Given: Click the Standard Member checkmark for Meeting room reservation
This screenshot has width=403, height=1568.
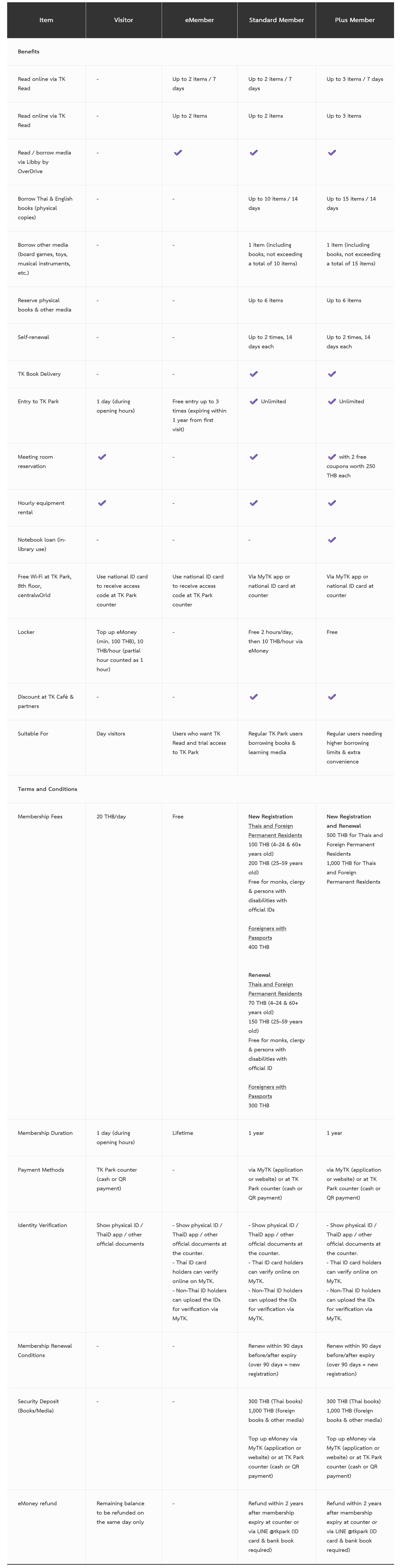Looking at the screenshot, I should click(x=254, y=456).
